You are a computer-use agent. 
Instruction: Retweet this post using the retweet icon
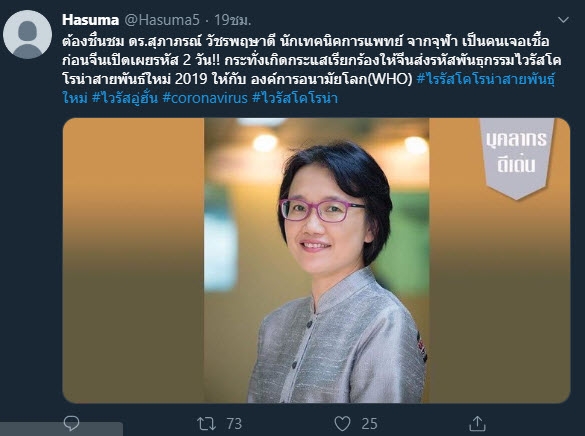coord(206,424)
